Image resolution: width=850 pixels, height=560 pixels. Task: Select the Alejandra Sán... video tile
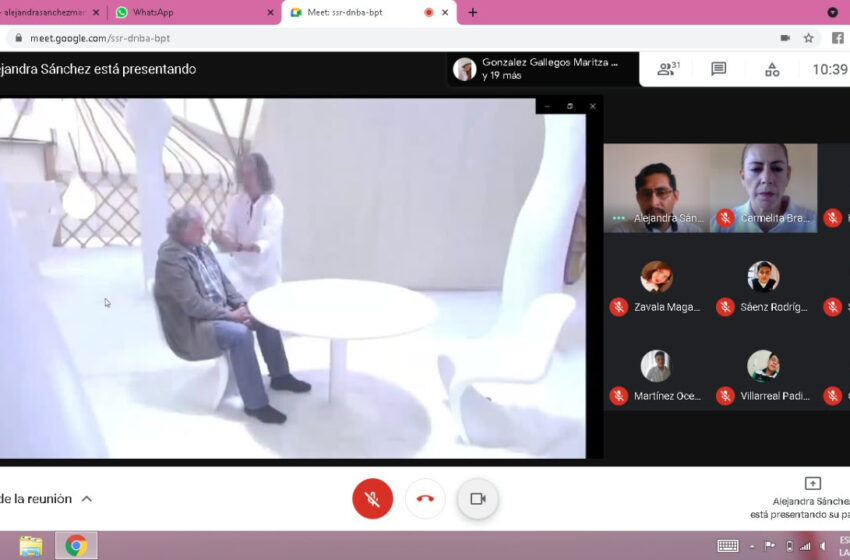pyautogui.click(x=656, y=188)
